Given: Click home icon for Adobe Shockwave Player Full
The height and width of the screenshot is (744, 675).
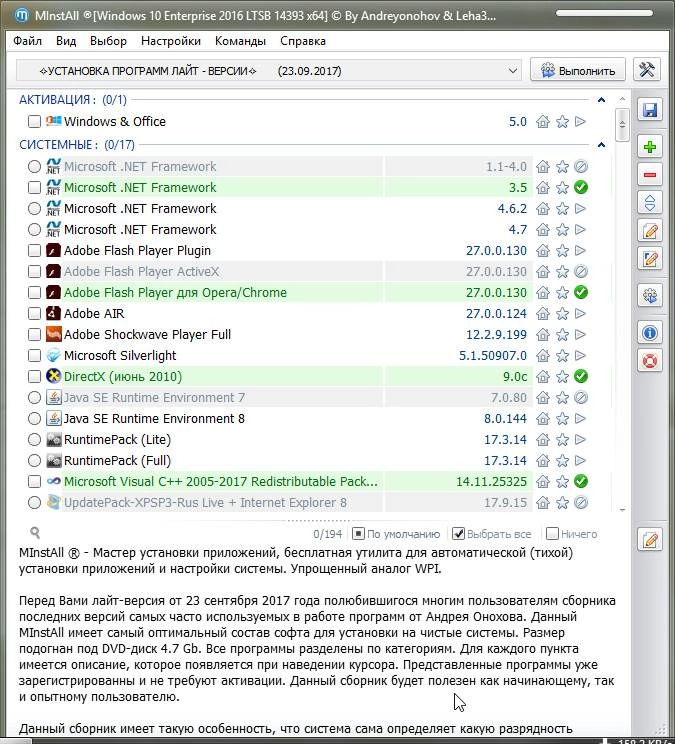Looking at the screenshot, I should 543,335.
